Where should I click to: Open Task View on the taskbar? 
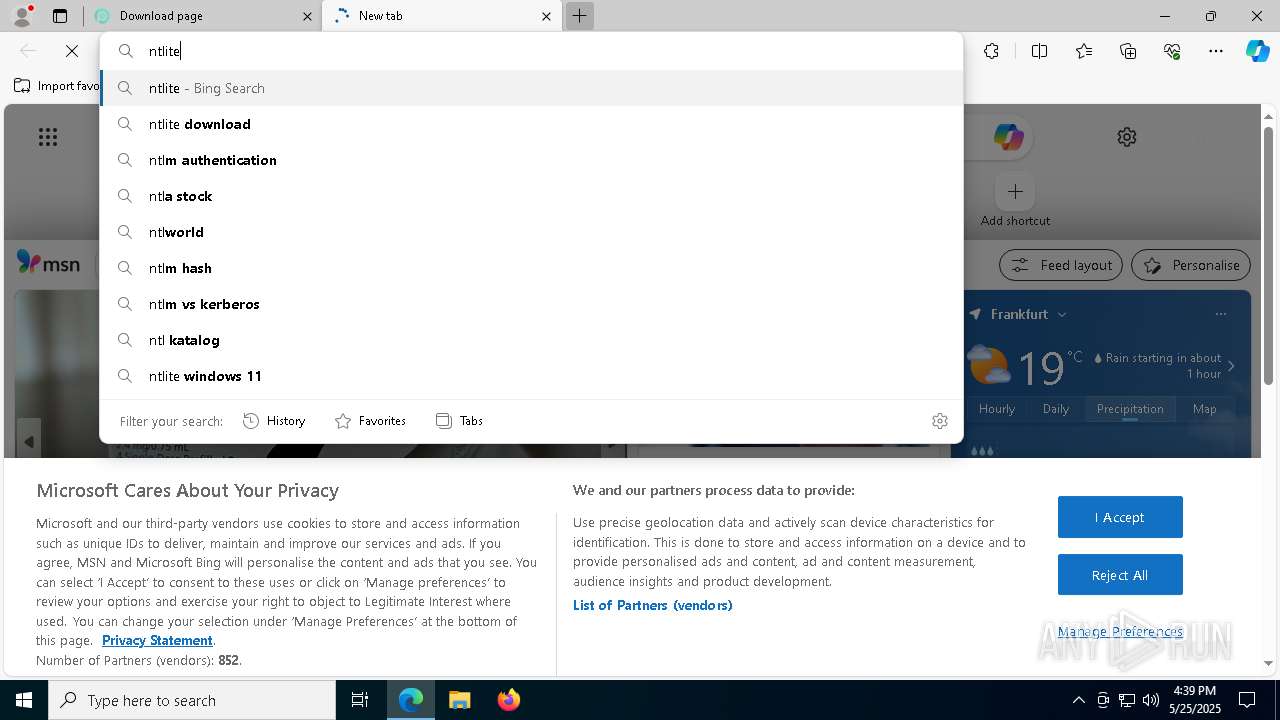pos(360,700)
